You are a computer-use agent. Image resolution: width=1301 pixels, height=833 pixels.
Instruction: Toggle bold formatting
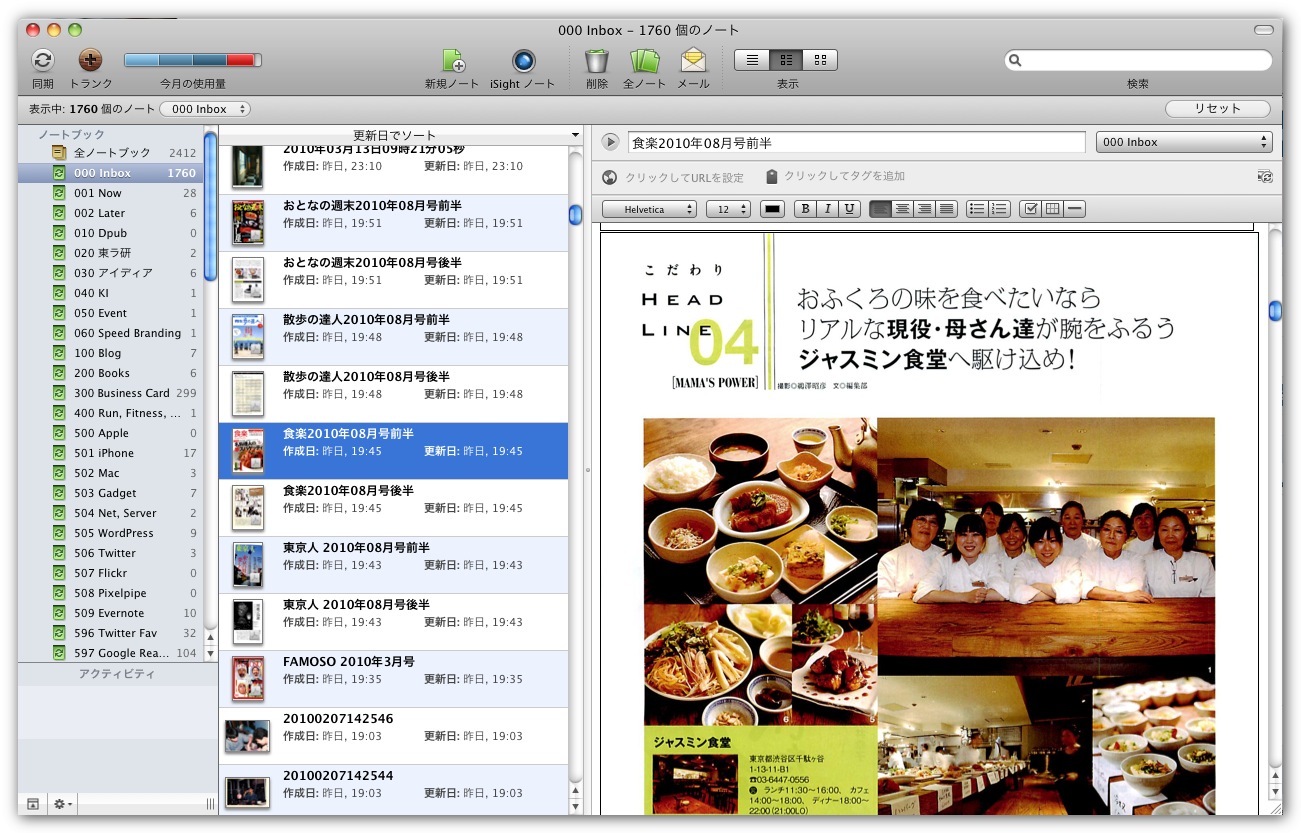click(805, 209)
